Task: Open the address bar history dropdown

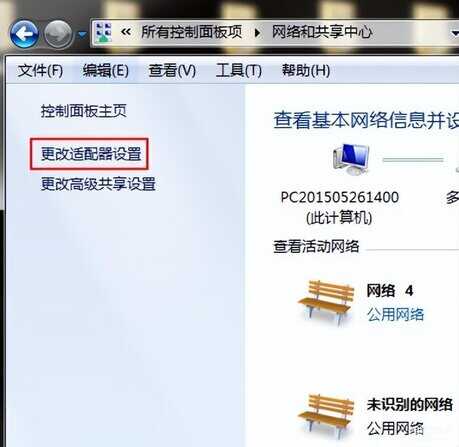Action: coord(455,33)
